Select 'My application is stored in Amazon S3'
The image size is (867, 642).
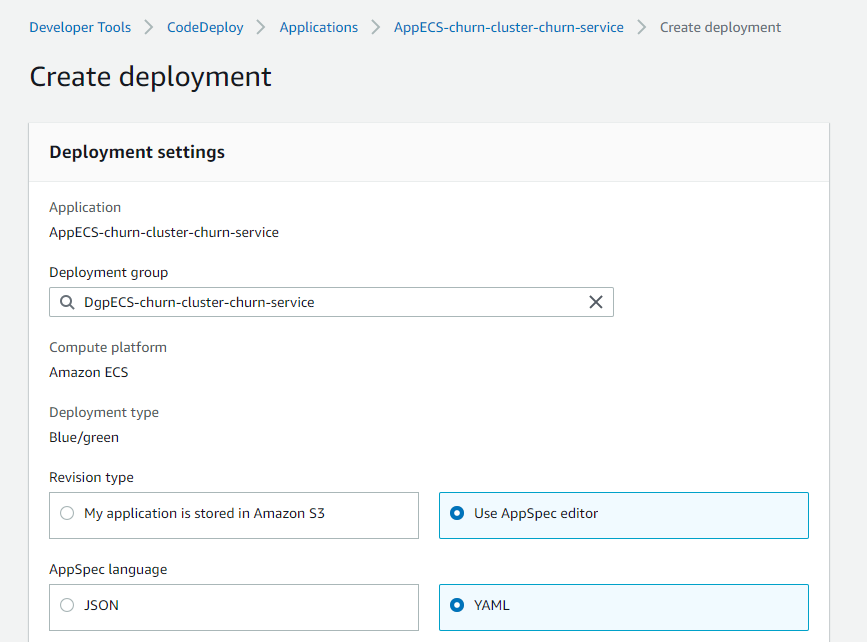coord(234,515)
